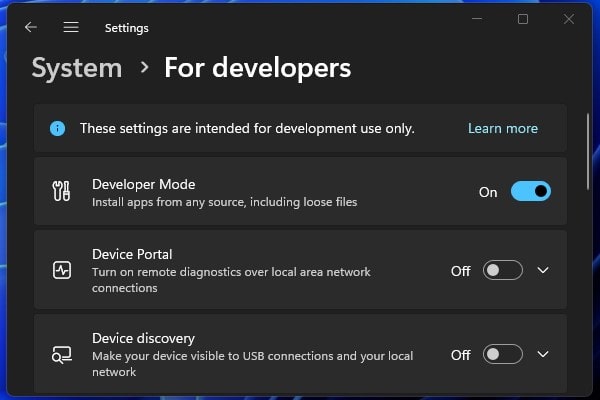Click the Device Portal diagnostics icon

pos(62,270)
